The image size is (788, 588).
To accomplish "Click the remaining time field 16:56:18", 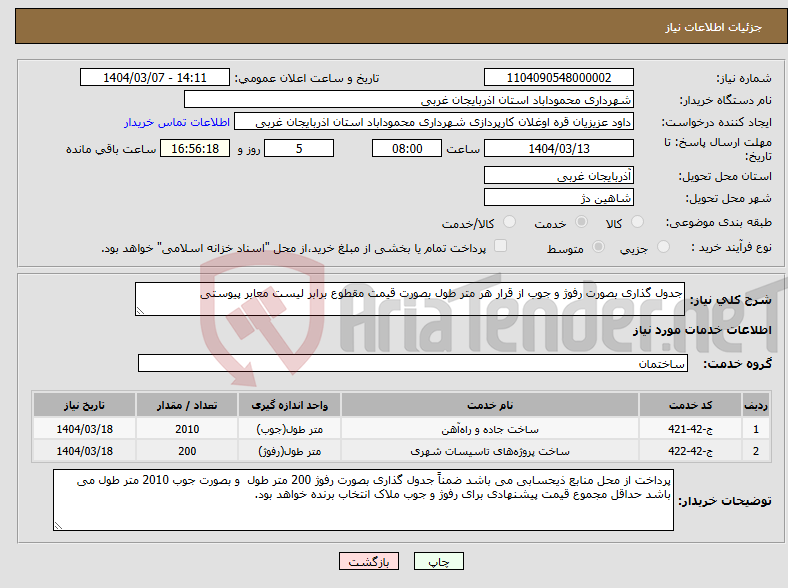I will [x=195, y=148].
